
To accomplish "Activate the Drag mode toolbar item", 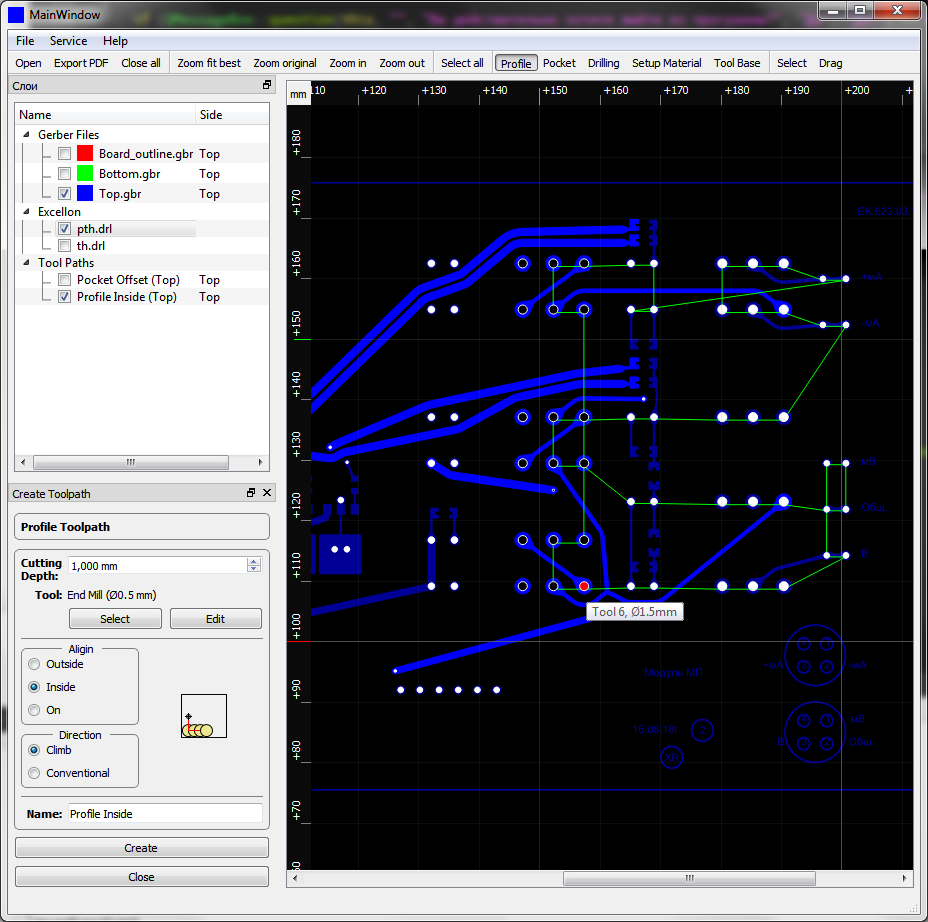I will [830, 63].
